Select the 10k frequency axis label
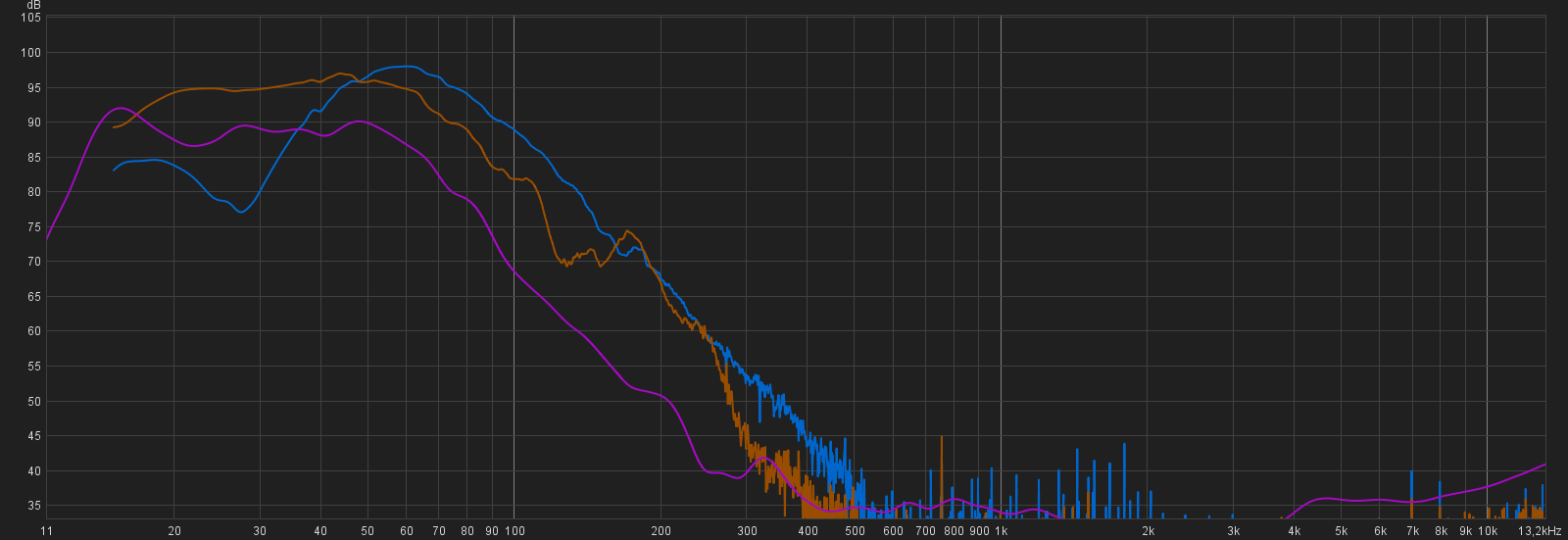The width and height of the screenshot is (1568, 540). tap(1489, 531)
